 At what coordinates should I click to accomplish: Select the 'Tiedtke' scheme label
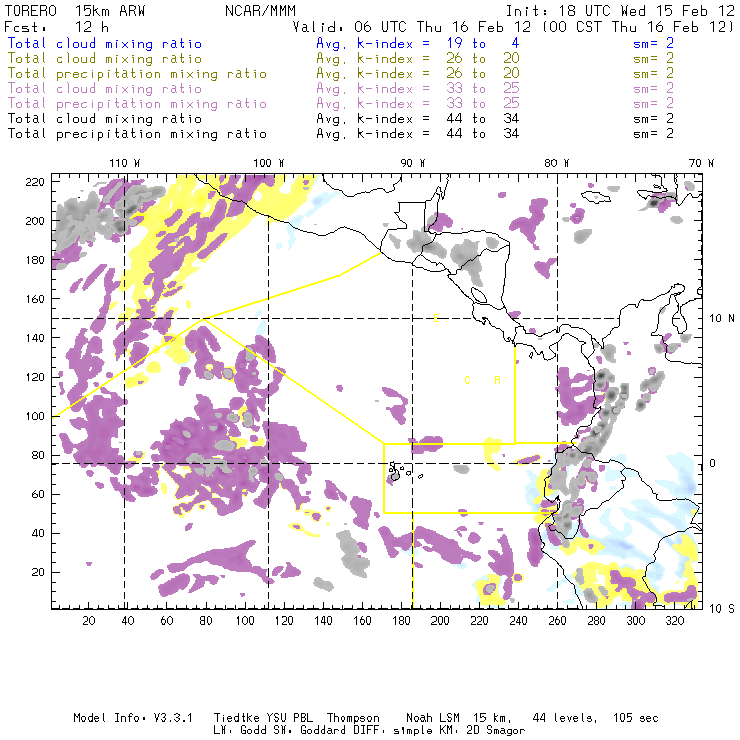click(237, 718)
